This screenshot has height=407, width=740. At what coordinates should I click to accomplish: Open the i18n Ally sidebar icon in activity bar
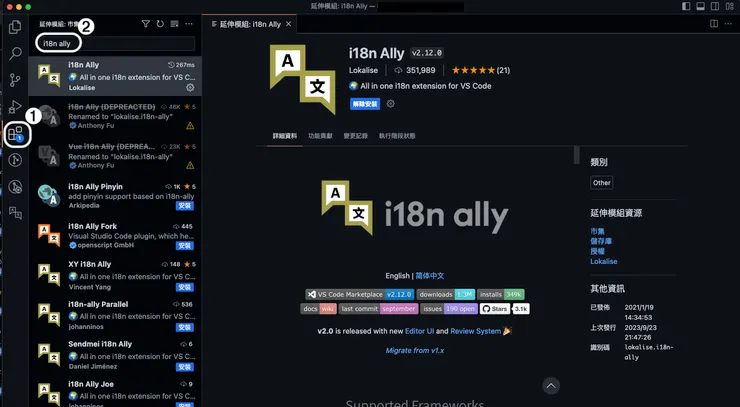[15, 213]
